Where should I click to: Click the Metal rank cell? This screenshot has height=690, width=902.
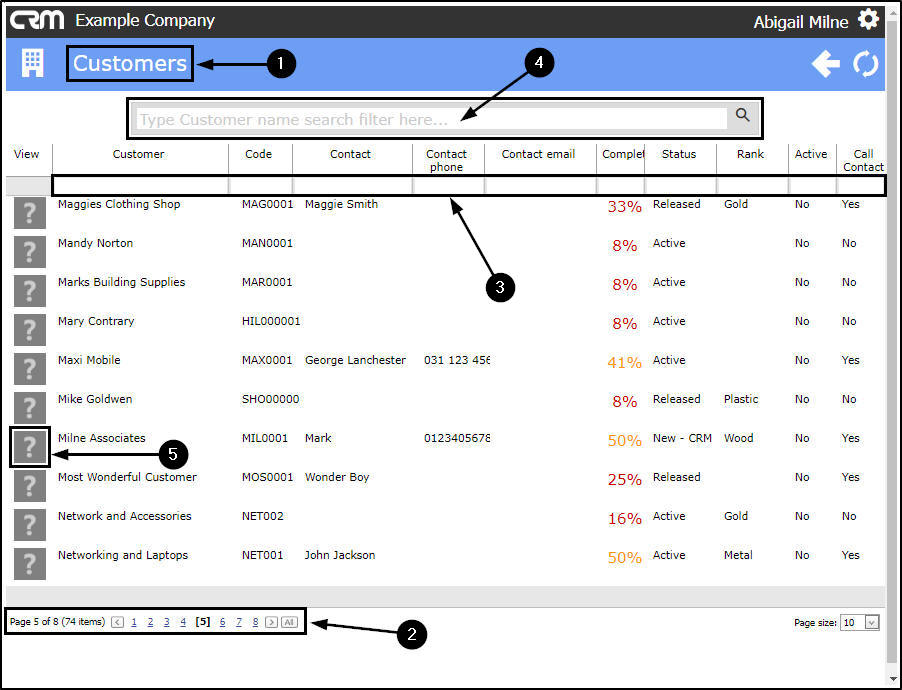738,555
